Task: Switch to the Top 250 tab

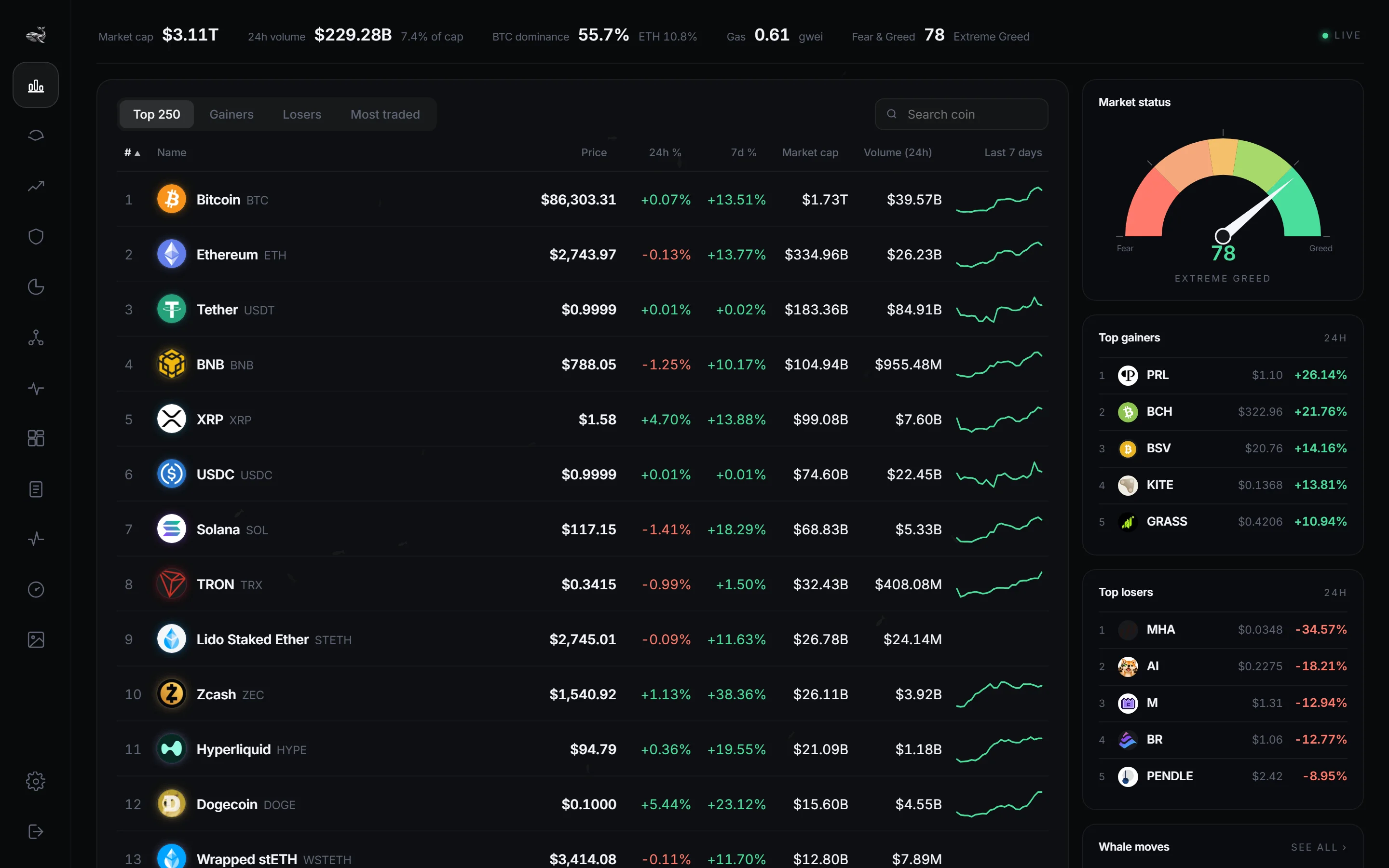Action: [157, 114]
